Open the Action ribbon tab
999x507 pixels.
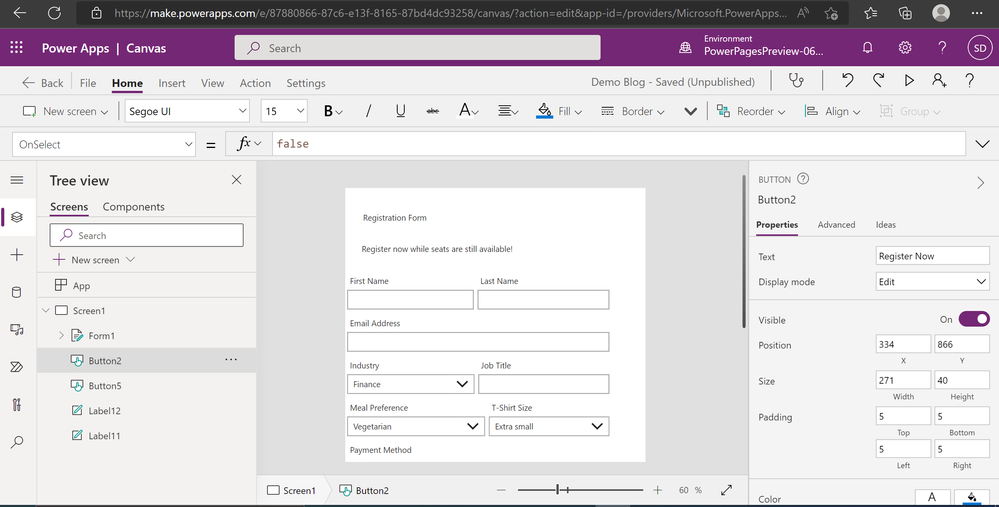pos(255,83)
